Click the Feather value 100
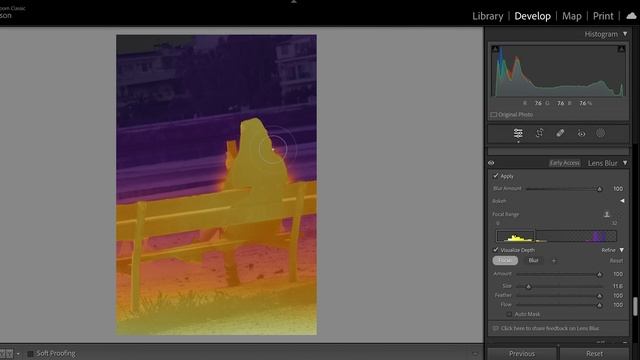Viewport: 640px width, 360px height. coord(618,296)
